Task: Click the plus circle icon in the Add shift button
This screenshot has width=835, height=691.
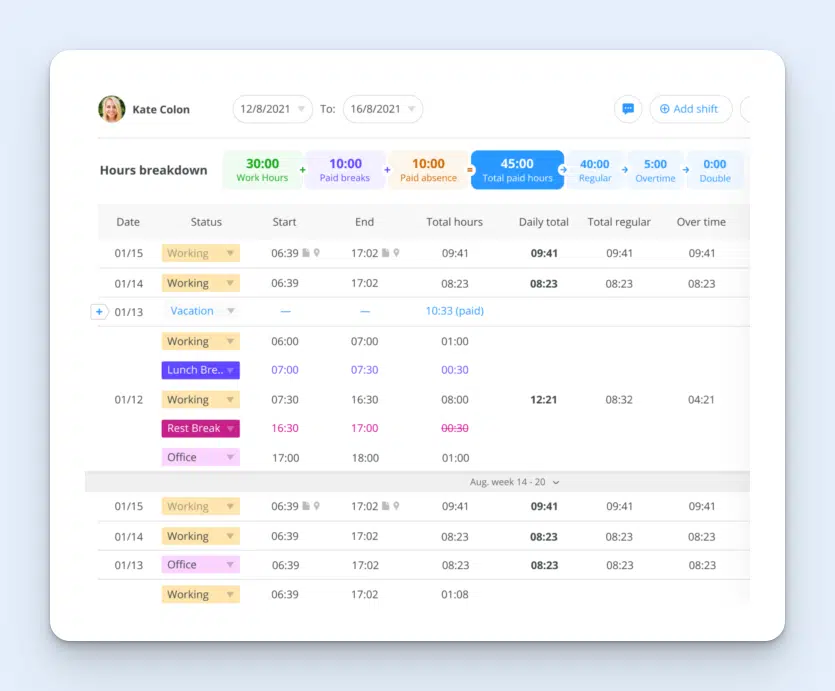Action: (x=664, y=109)
